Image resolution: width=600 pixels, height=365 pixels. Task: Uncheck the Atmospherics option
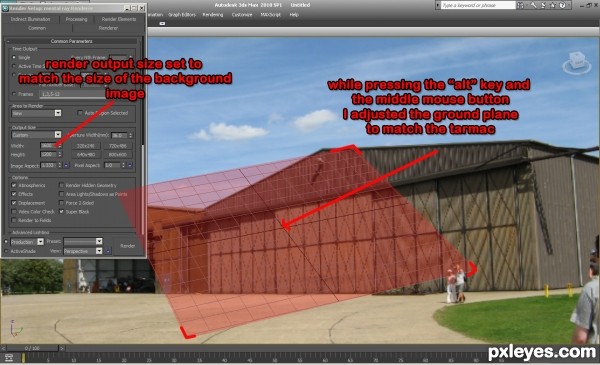coord(14,185)
